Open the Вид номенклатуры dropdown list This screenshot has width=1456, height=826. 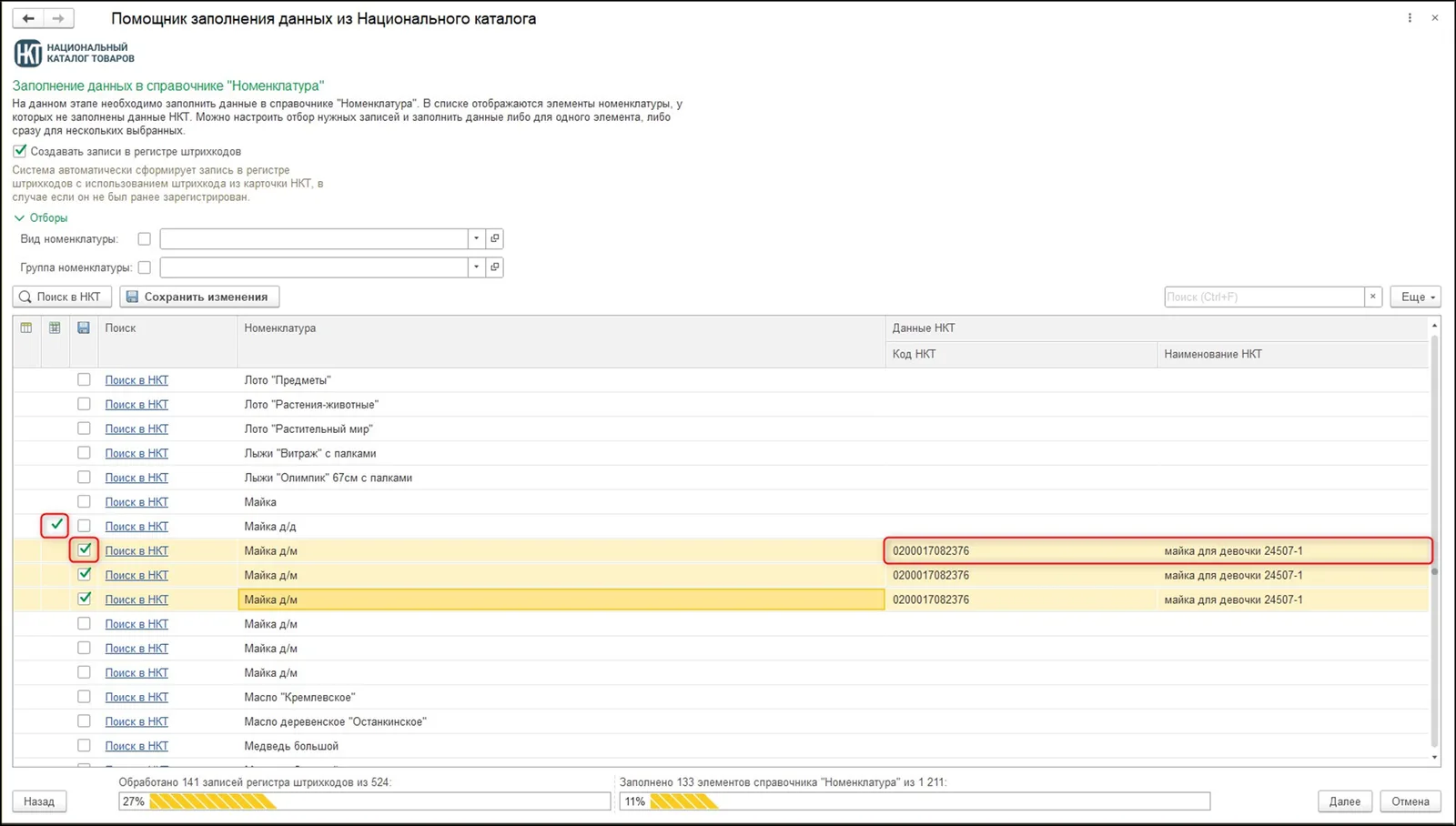coord(476,239)
